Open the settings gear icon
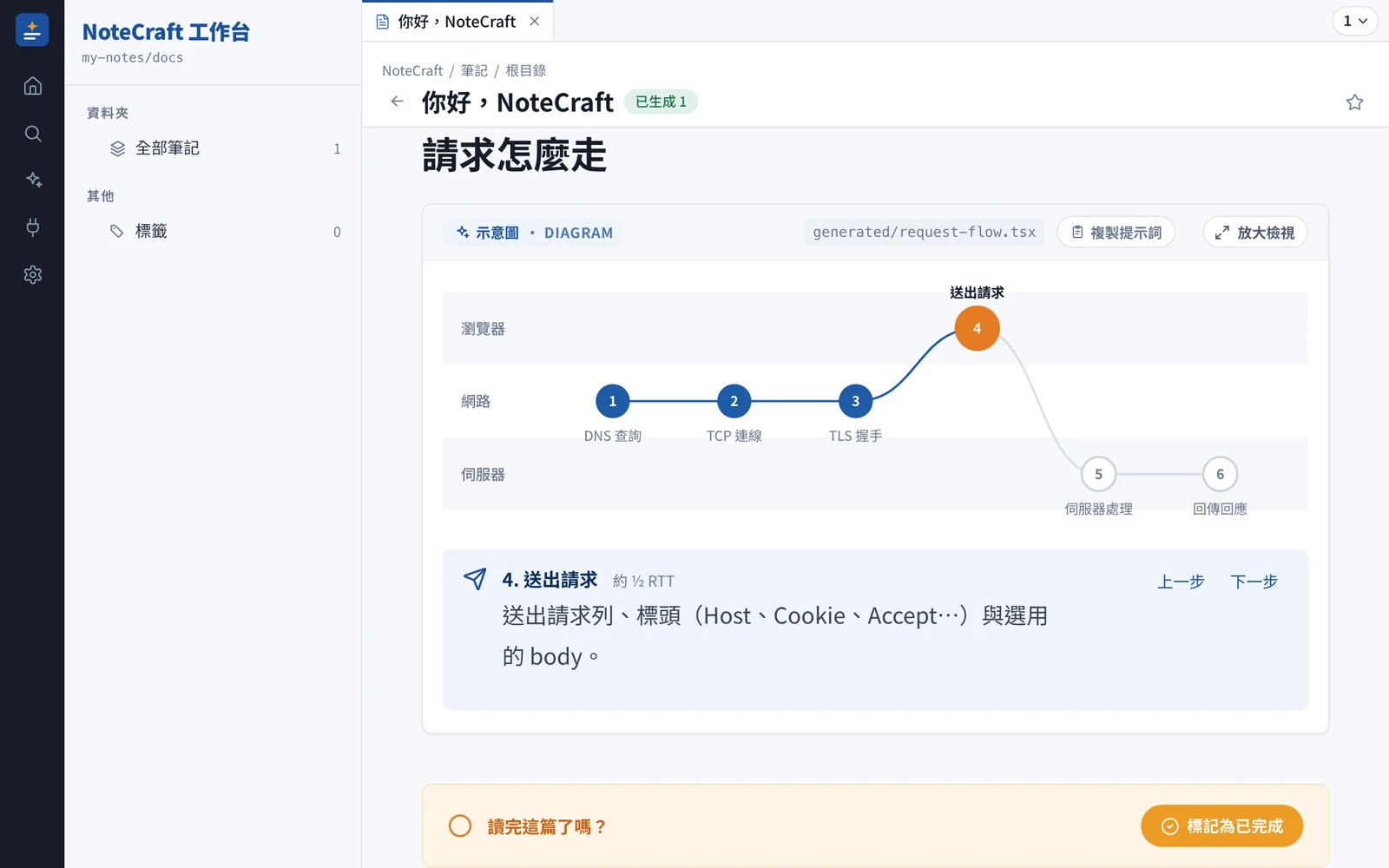This screenshot has height=868, width=1389. (32, 274)
